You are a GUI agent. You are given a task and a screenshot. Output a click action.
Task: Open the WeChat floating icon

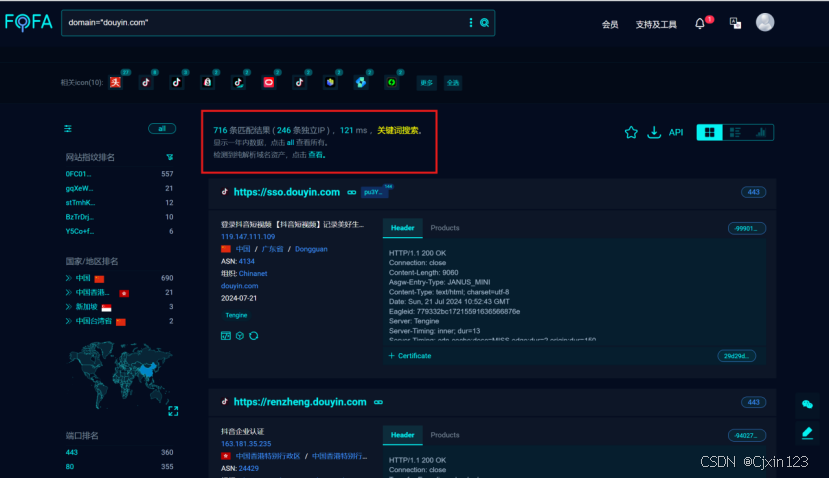point(807,405)
